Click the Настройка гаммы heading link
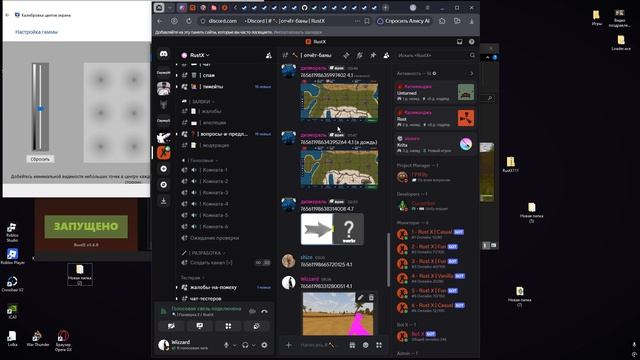Viewport: 640px width, 360px height. [36, 32]
